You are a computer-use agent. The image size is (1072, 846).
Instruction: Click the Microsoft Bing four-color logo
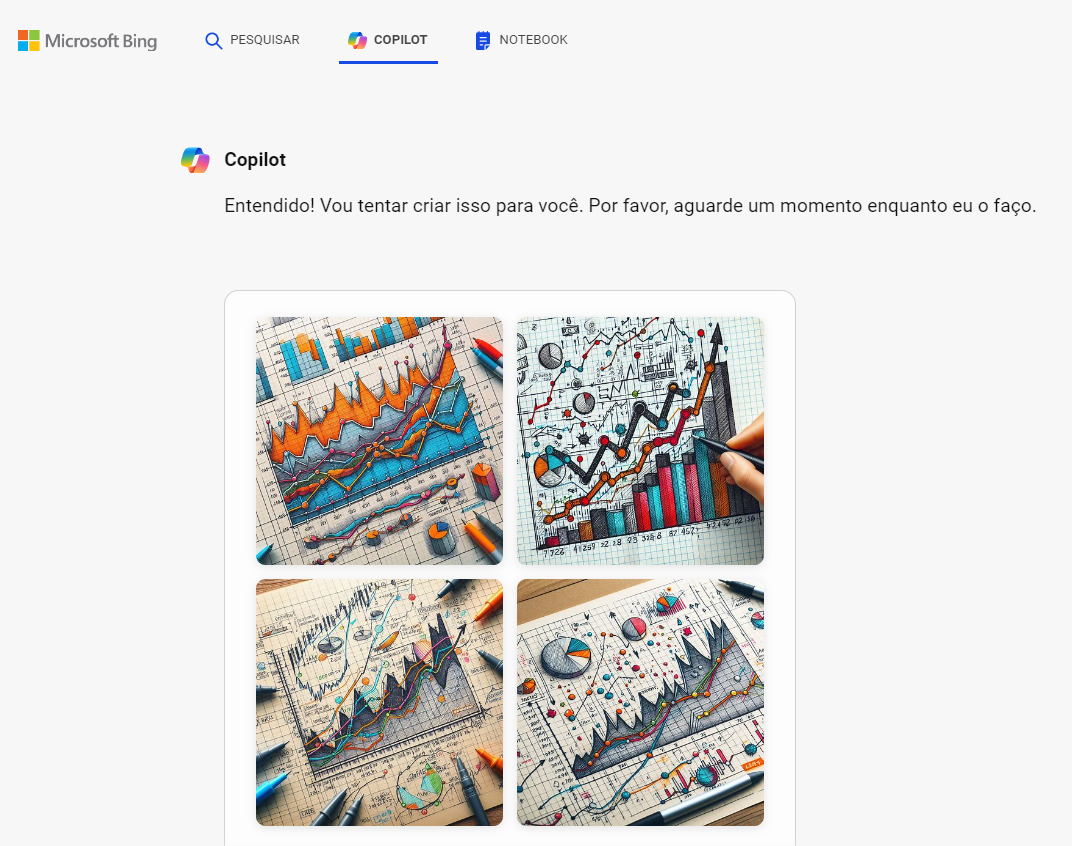pyautogui.click(x=29, y=41)
